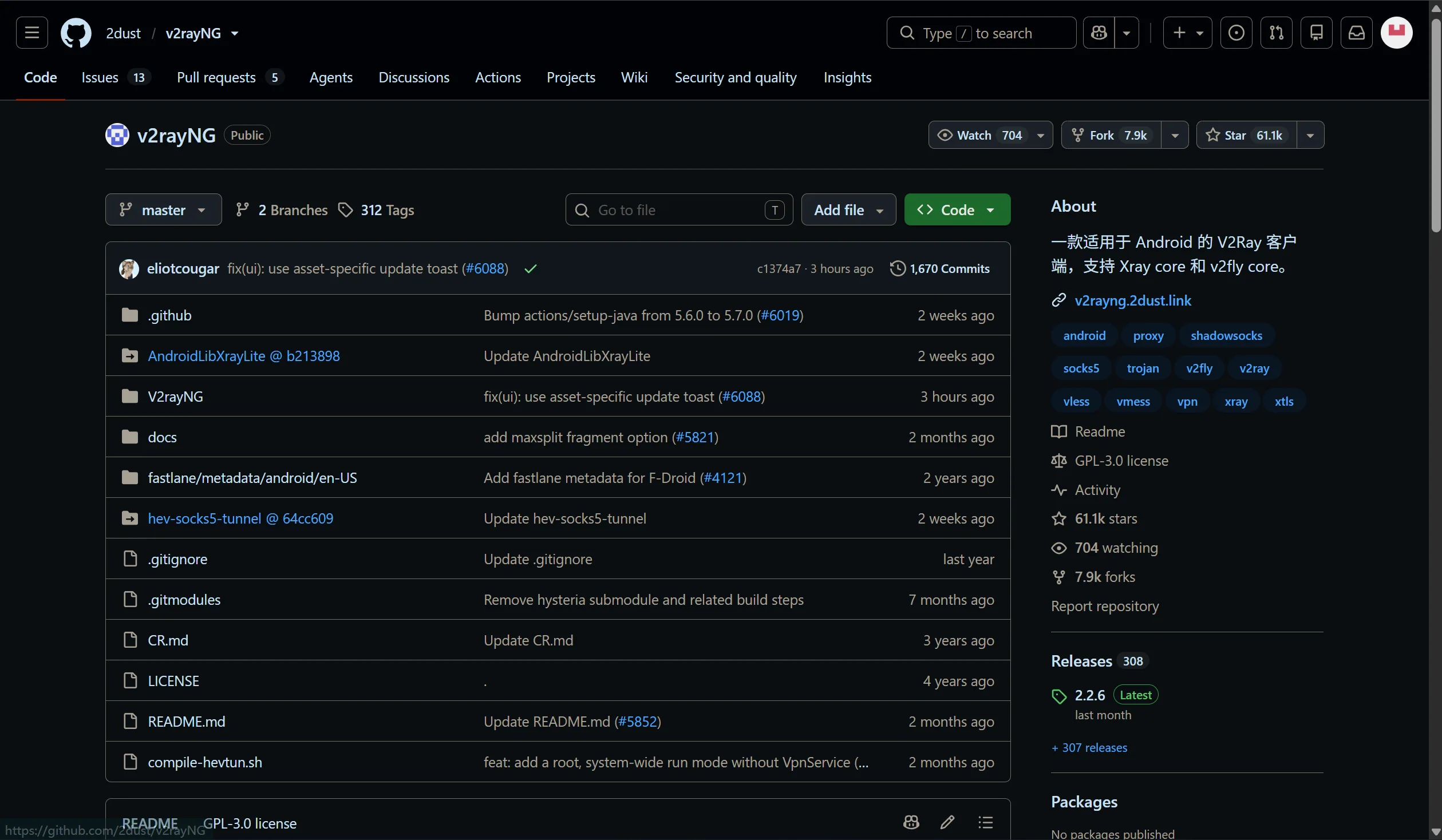
Task: Open the 2dust owner profile link
Action: (x=123, y=33)
